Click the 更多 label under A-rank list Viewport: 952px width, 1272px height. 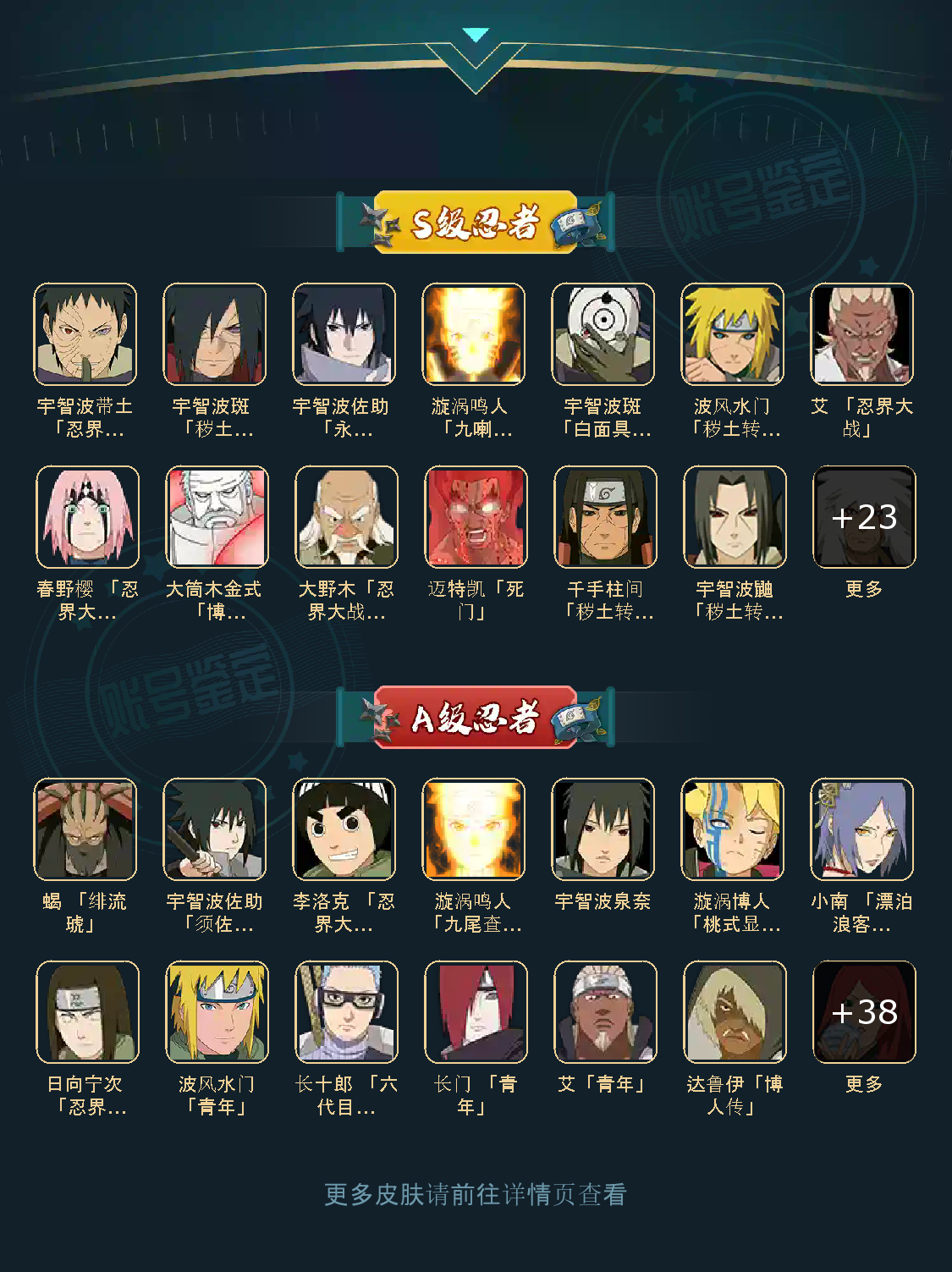[864, 1084]
